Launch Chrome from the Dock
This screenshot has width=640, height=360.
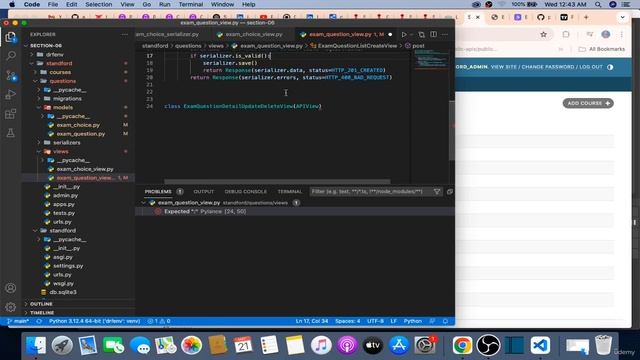click(x=462, y=345)
